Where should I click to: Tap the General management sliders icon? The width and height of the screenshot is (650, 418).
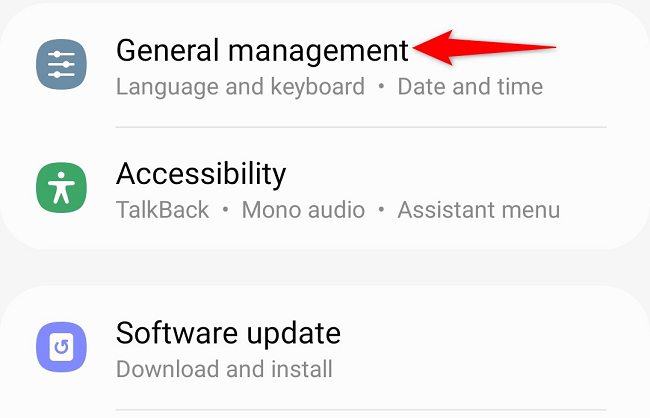coord(61,63)
